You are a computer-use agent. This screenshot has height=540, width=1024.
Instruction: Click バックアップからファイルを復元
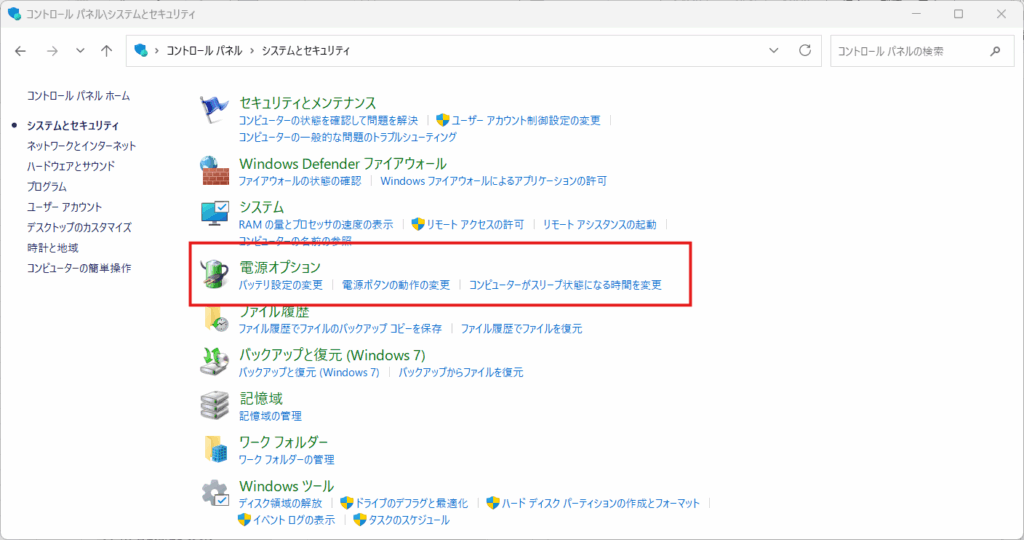[x=461, y=372]
